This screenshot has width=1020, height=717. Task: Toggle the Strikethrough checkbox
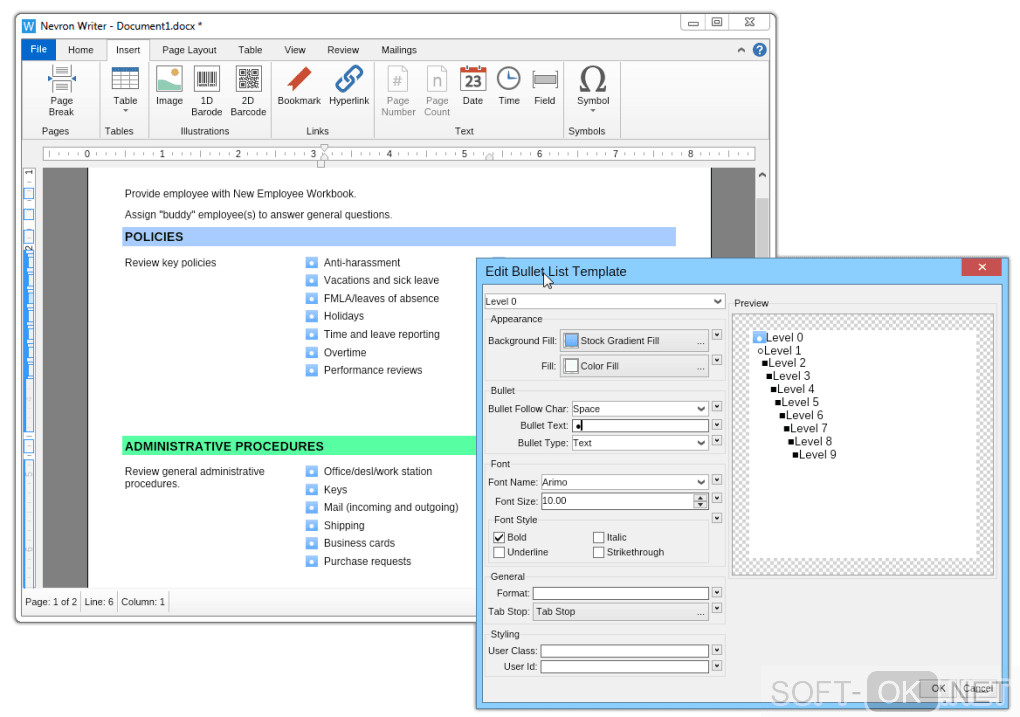(x=598, y=552)
